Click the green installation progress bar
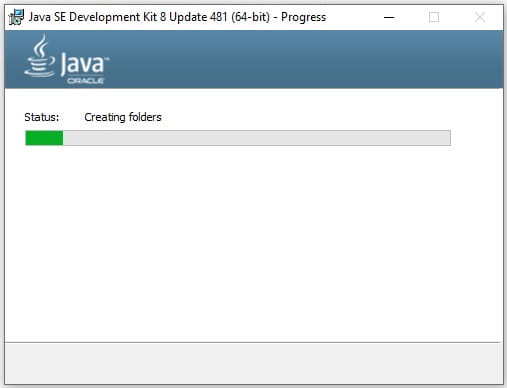The image size is (507, 388). [x=238, y=138]
